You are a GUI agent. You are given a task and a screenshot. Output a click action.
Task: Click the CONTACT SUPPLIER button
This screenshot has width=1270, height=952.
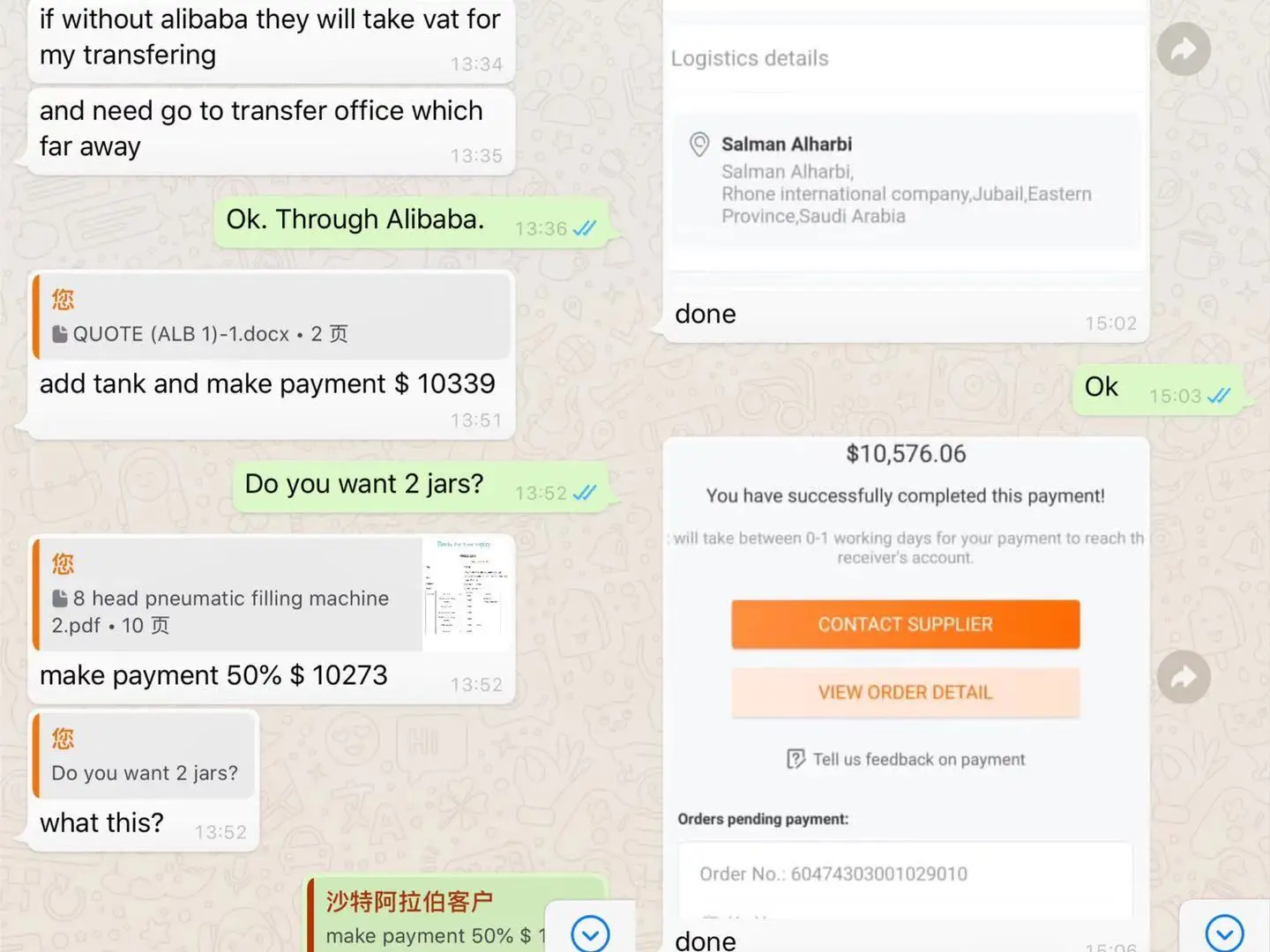click(x=905, y=624)
